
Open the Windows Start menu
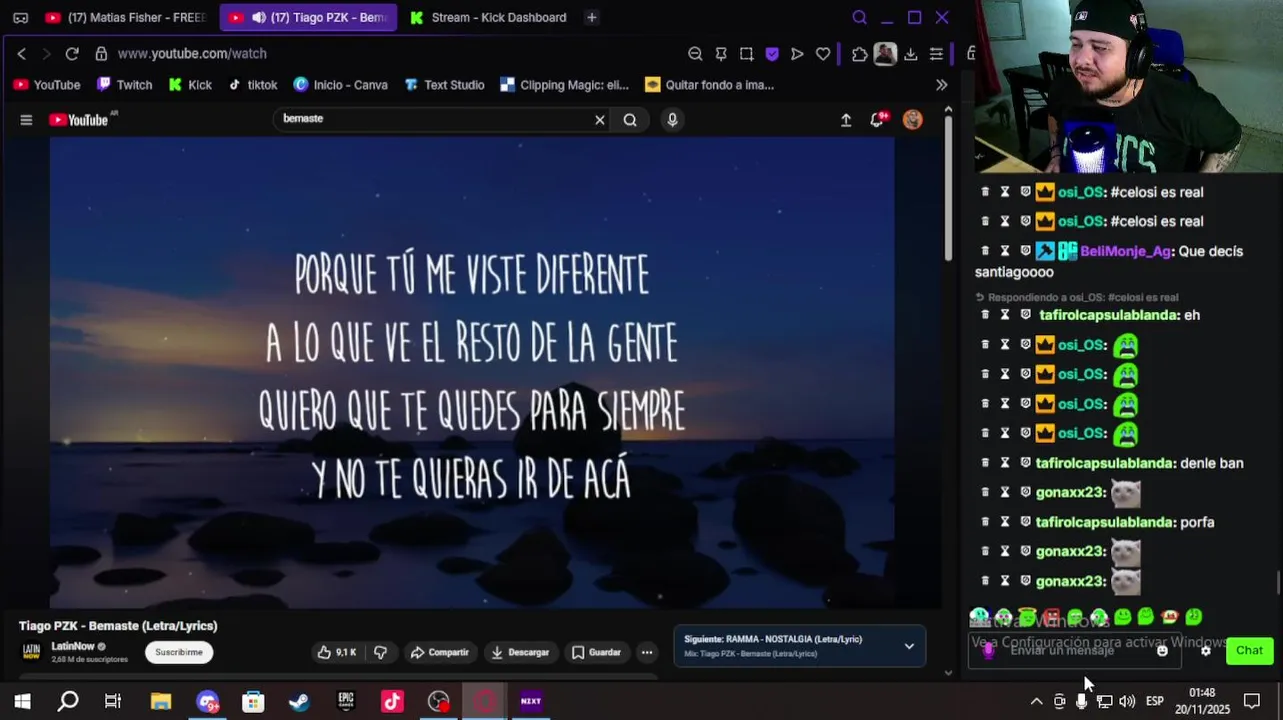pyautogui.click(x=22, y=701)
